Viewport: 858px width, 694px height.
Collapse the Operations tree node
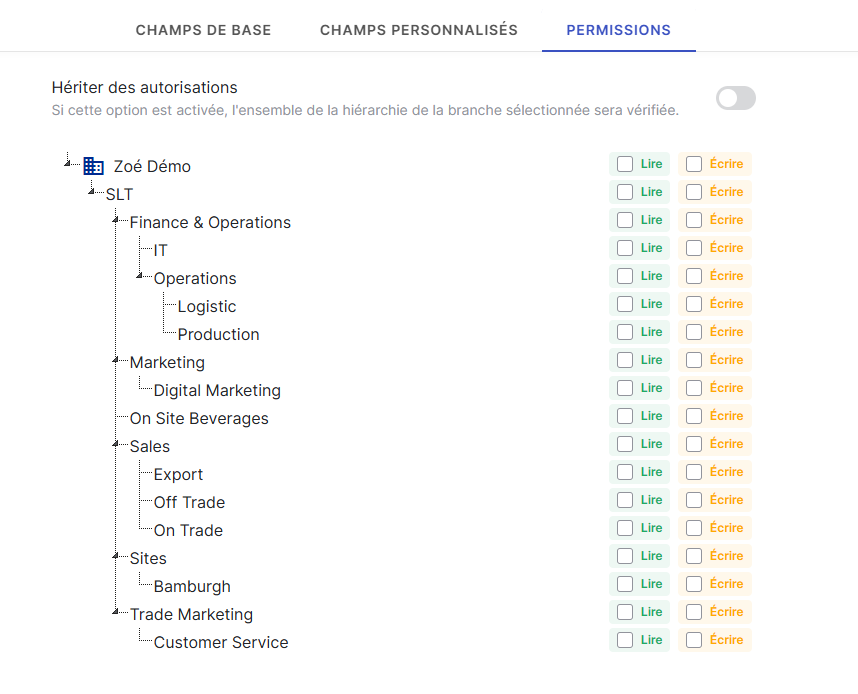coord(140,275)
